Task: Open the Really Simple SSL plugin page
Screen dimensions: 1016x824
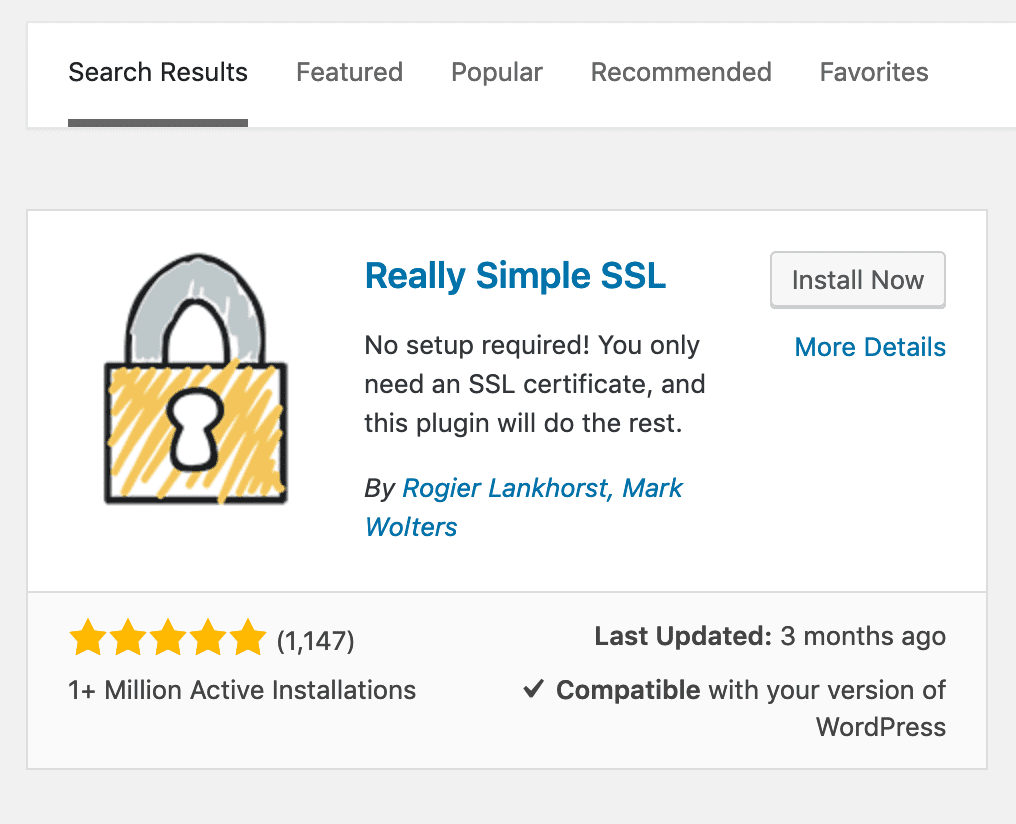Action: click(515, 275)
